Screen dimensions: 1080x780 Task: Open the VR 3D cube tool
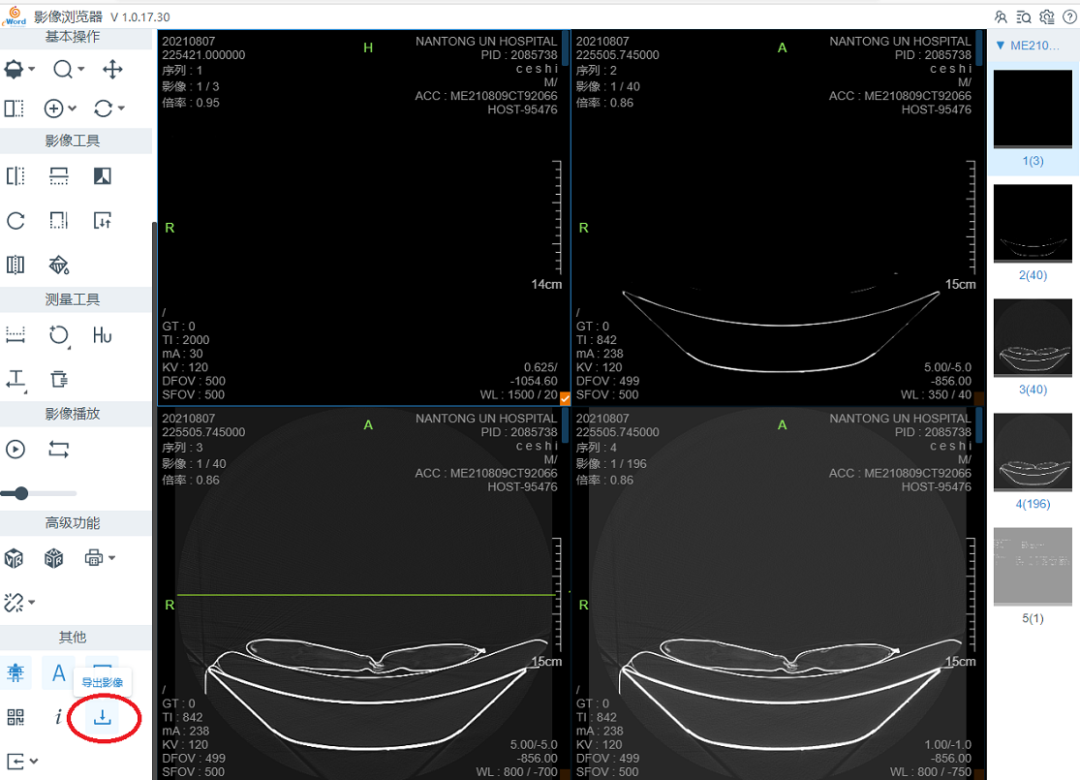pos(14,558)
